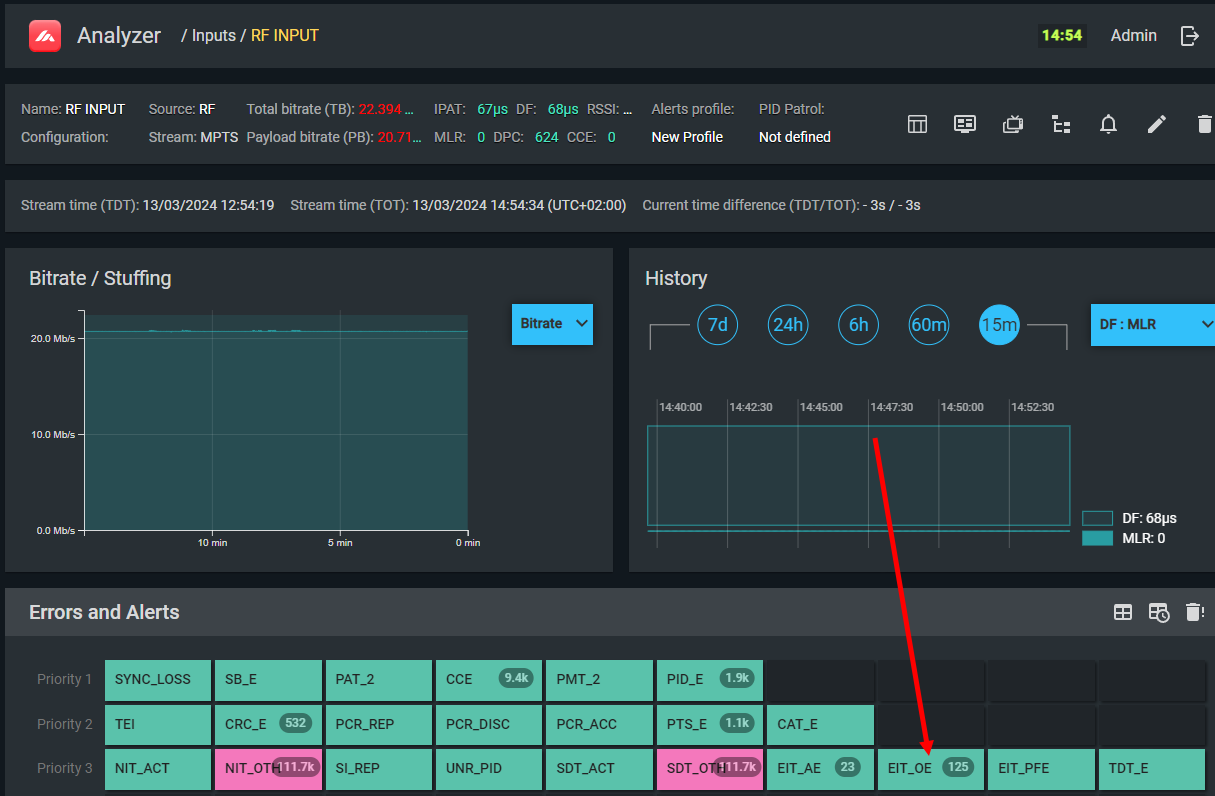
Task: Open errors table history with clock icon
Action: point(1158,612)
